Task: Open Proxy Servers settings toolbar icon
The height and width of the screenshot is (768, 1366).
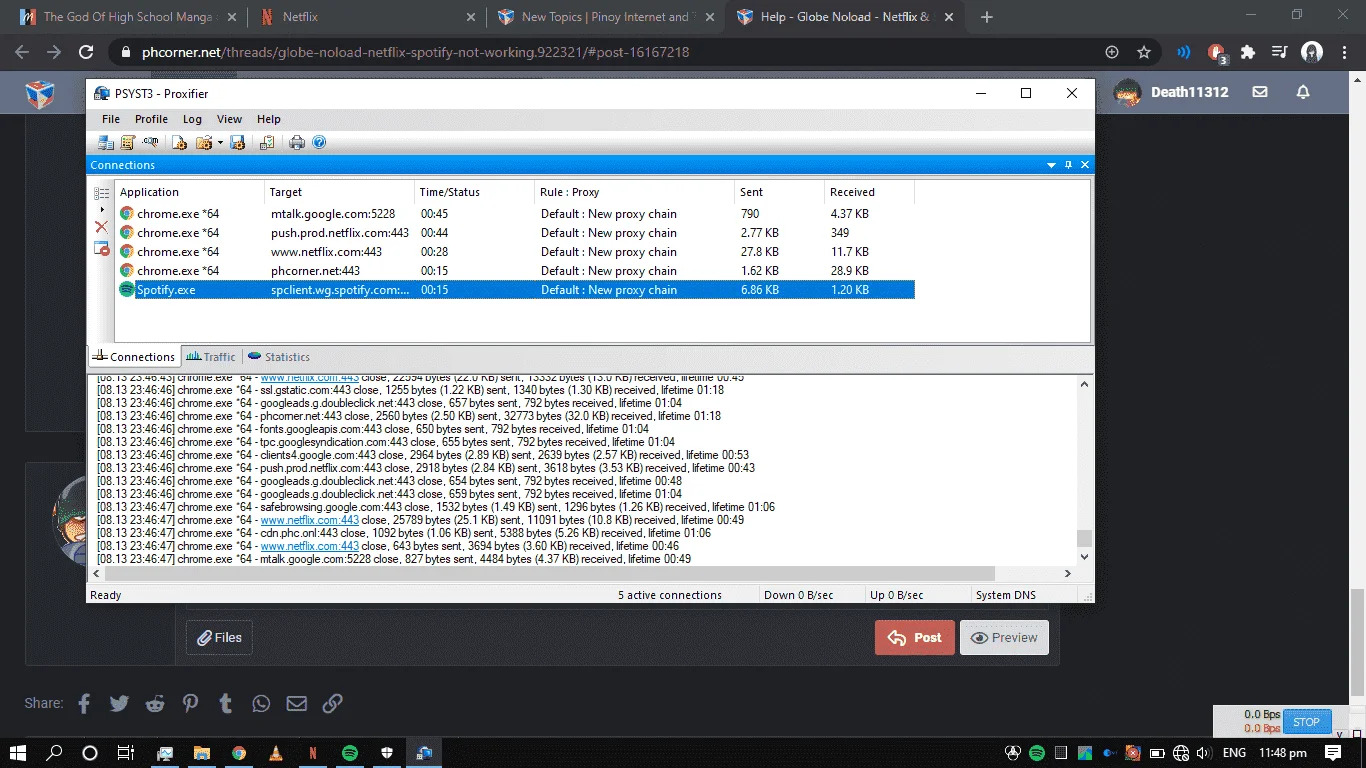Action: tap(106, 143)
